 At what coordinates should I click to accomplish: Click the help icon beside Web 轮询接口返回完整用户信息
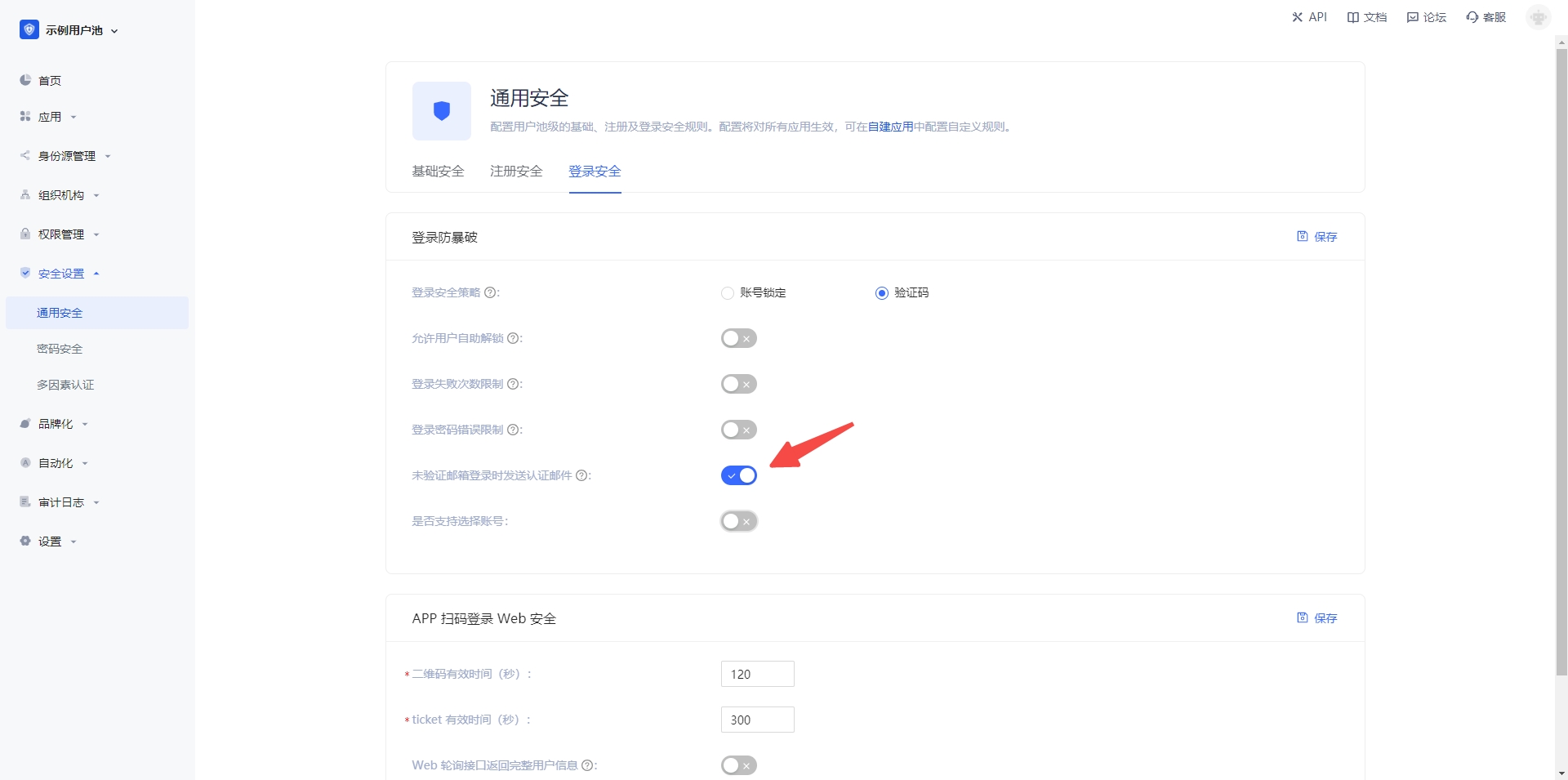coord(587,765)
